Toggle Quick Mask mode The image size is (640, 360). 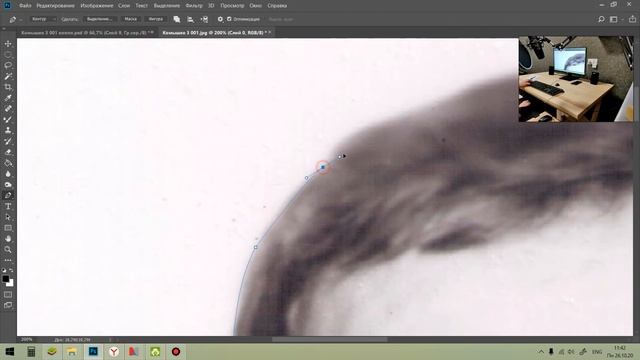coord(8,294)
